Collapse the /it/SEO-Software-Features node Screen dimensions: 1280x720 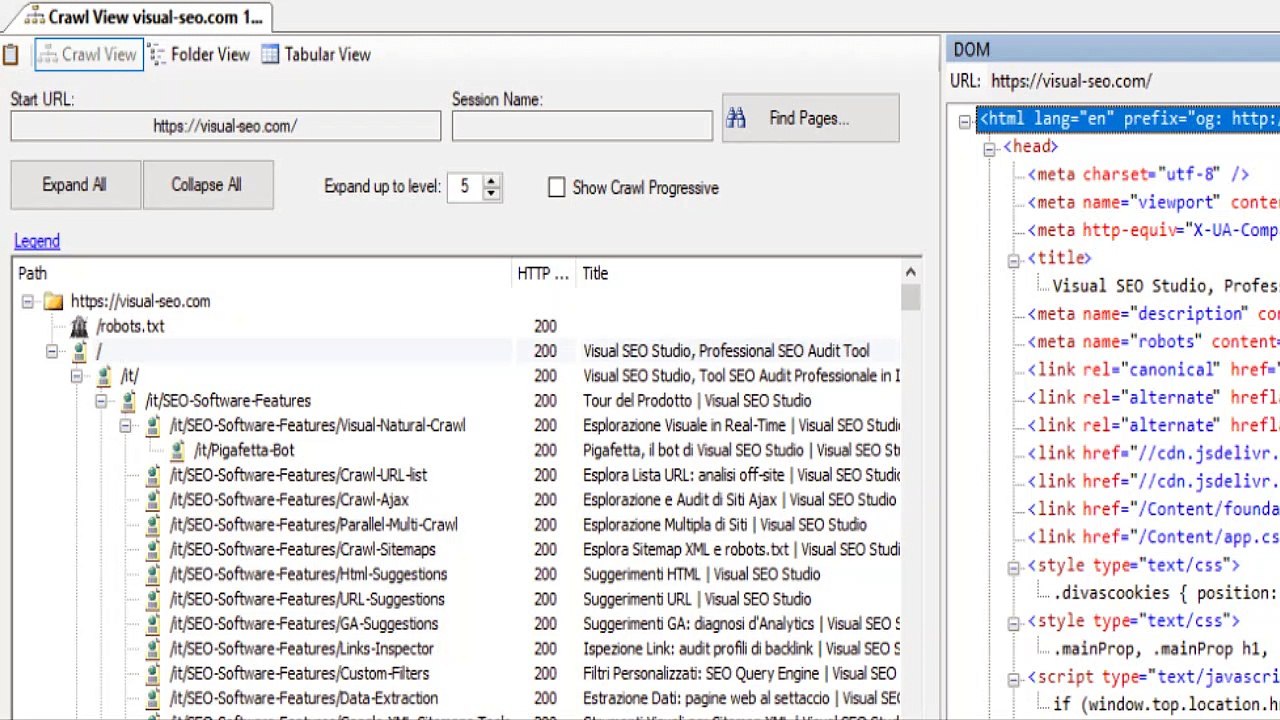pos(101,401)
